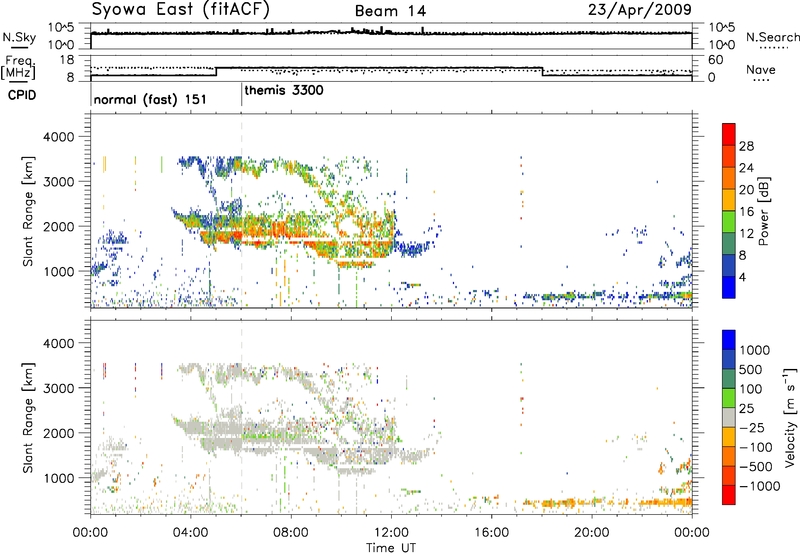This screenshot has height=554, width=800.
Task: Click the 'Freq. [MHz]' axis label
Action: 19,67
